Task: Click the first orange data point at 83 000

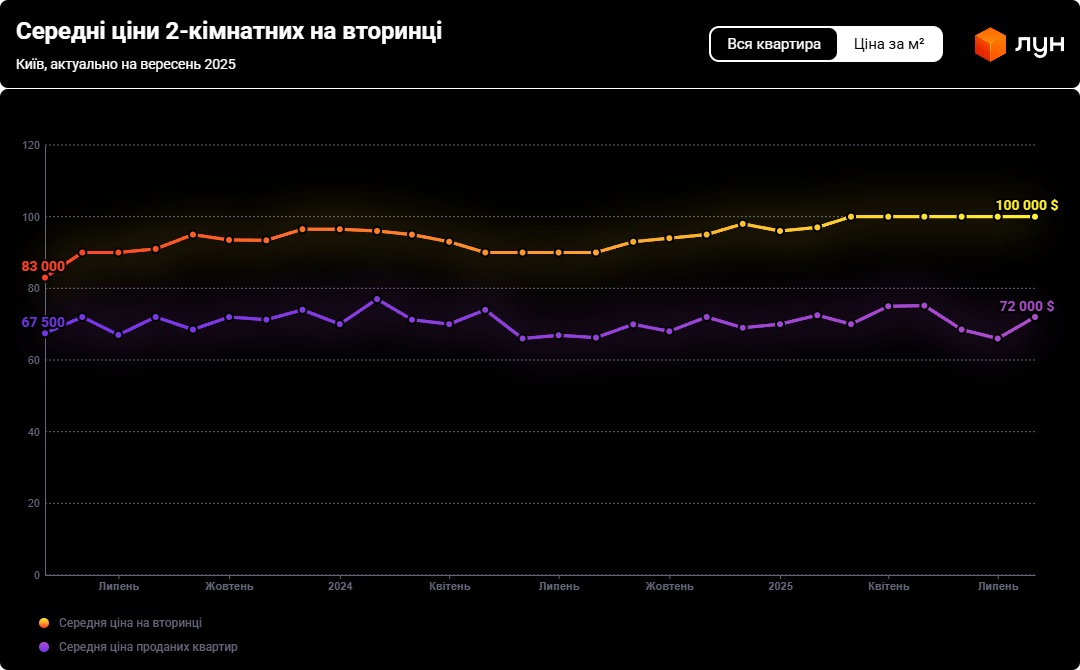Action: coord(45,277)
